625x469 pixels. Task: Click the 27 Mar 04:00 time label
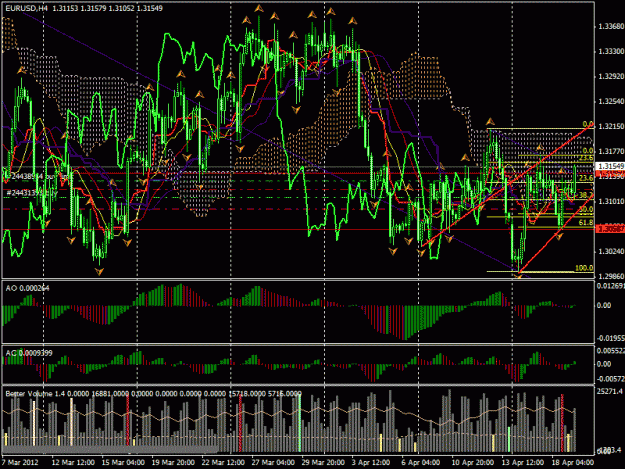[x=273, y=462]
